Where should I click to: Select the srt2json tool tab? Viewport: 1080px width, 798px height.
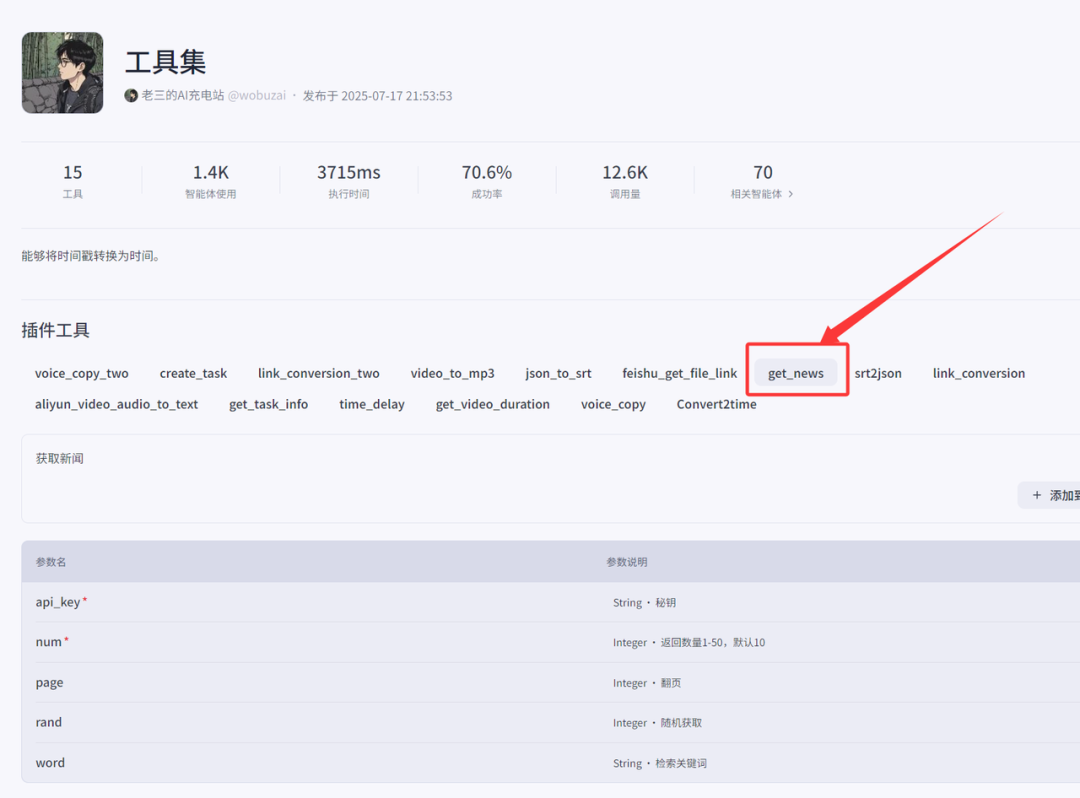point(878,373)
